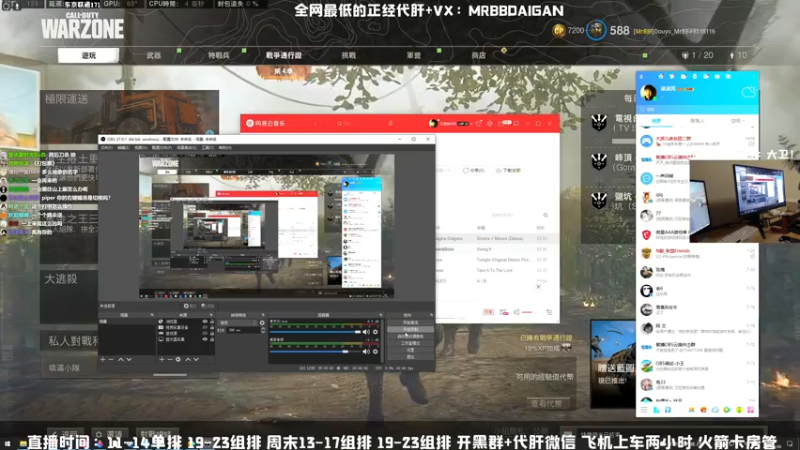Open settings gear for first OBS mixer channel
The height and width of the screenshot is (450, 800).
pyautogui.click(x=376, y=332)
